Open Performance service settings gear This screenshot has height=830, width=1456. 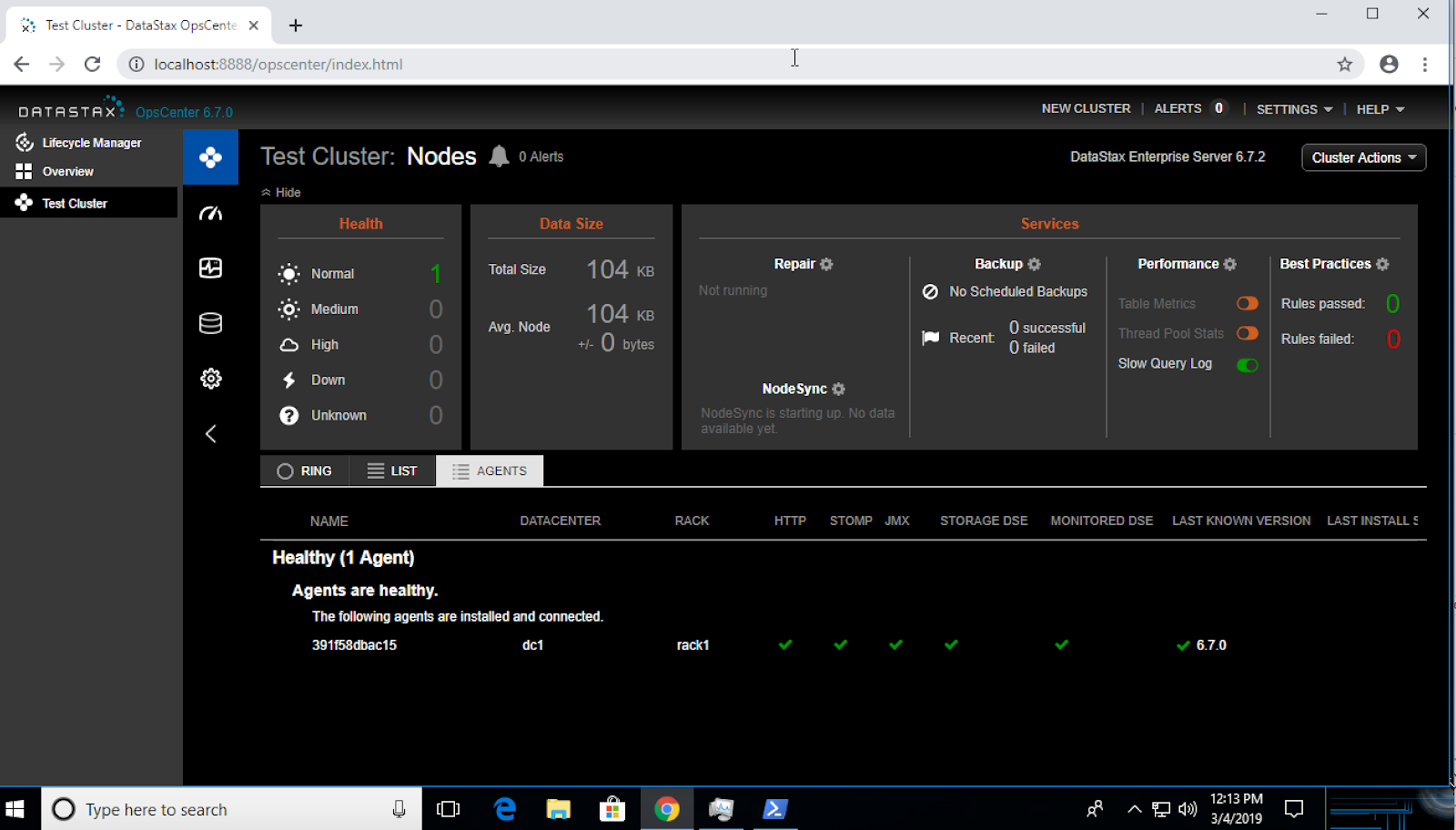click(x=1229, y=264)
